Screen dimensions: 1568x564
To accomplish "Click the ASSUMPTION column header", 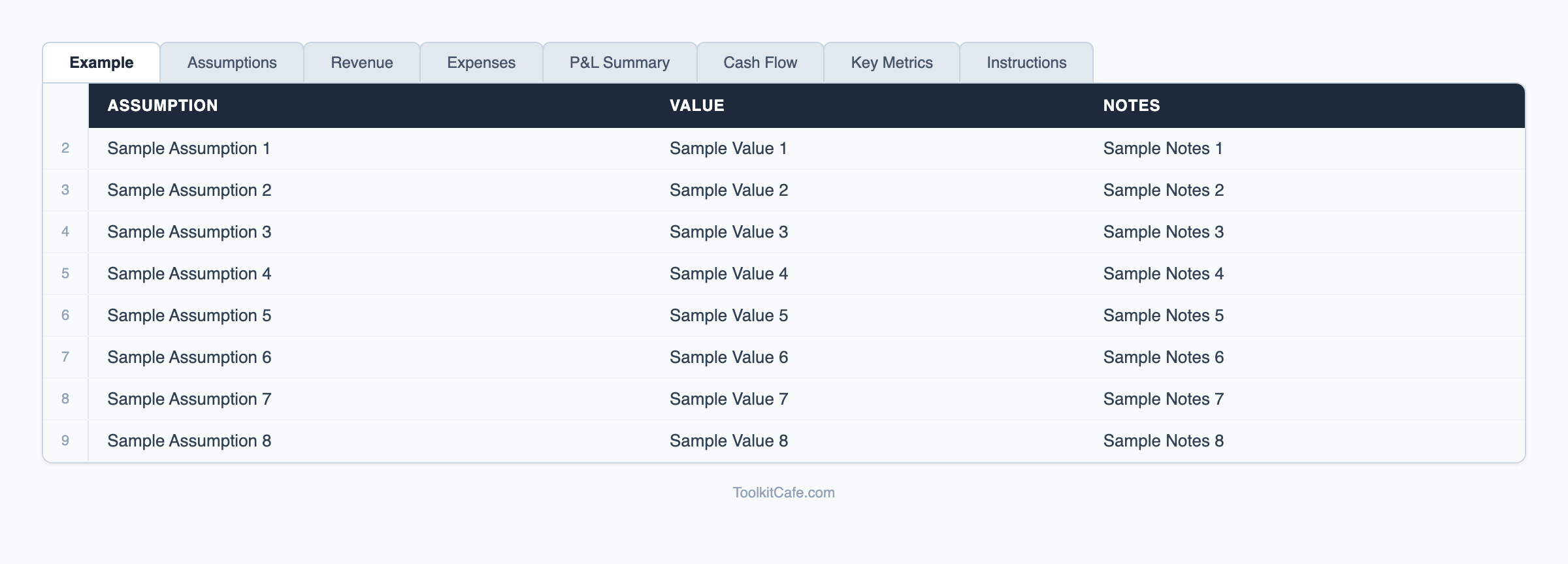I will coord(163,106).
